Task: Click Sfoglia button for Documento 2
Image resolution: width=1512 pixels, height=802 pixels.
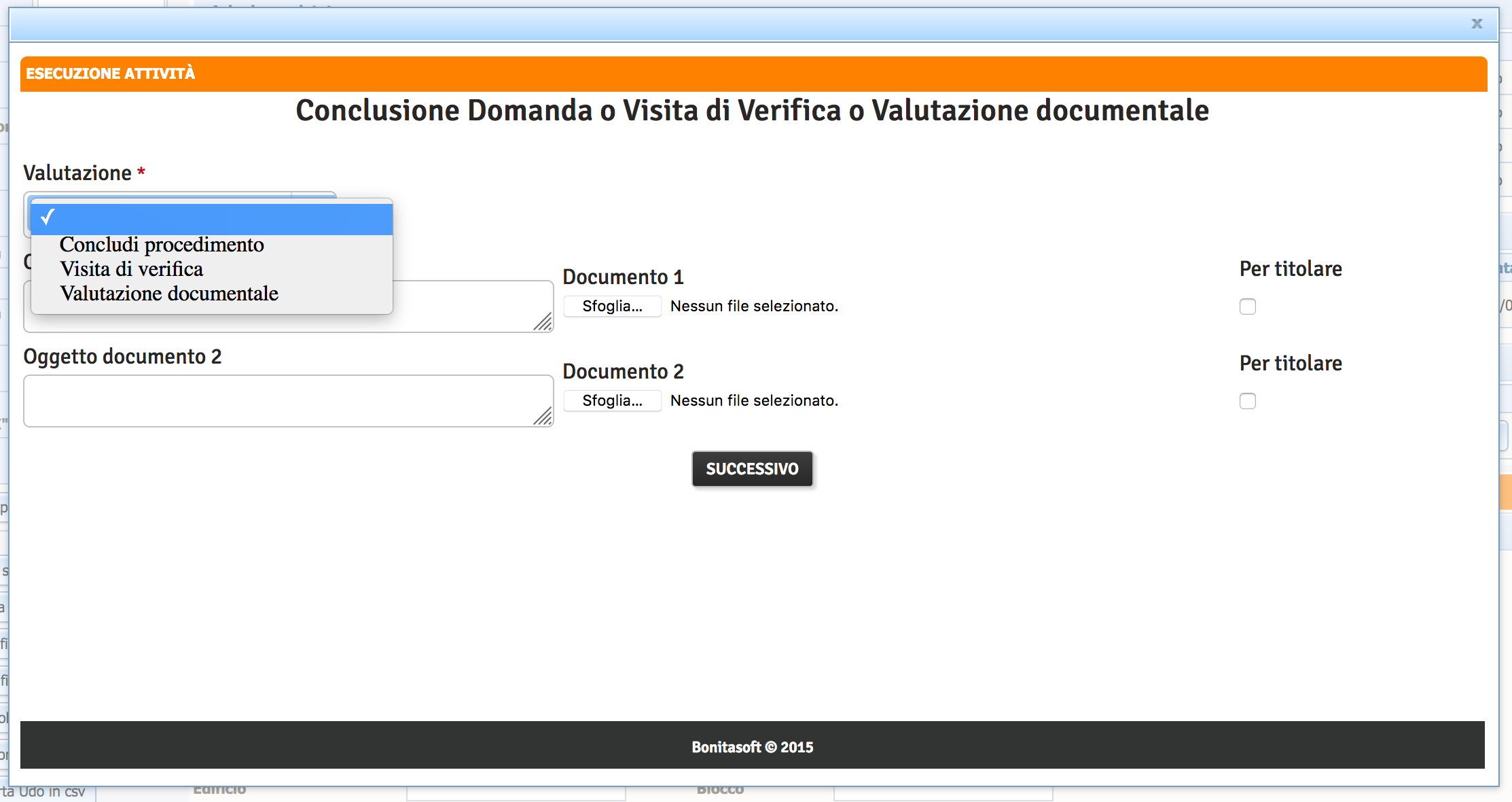Action: pyautogui.click(x=612, y=401)
